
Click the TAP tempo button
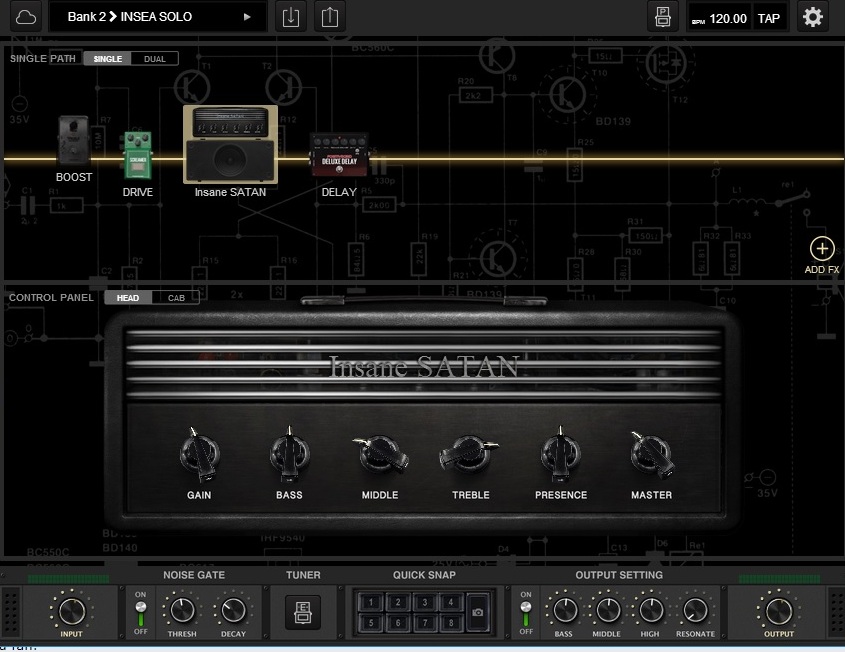click(x=768, y=18)
